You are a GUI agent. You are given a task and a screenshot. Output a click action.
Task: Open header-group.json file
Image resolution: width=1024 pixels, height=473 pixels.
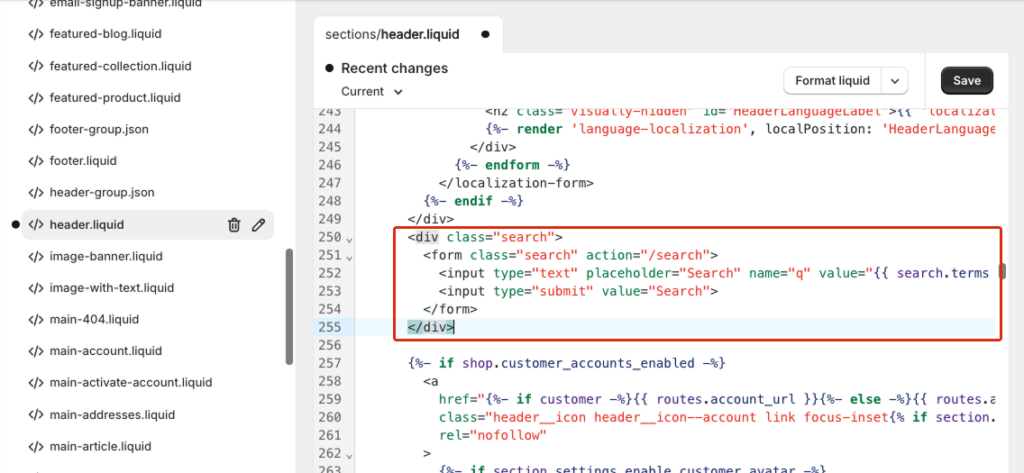coord(102,193)
